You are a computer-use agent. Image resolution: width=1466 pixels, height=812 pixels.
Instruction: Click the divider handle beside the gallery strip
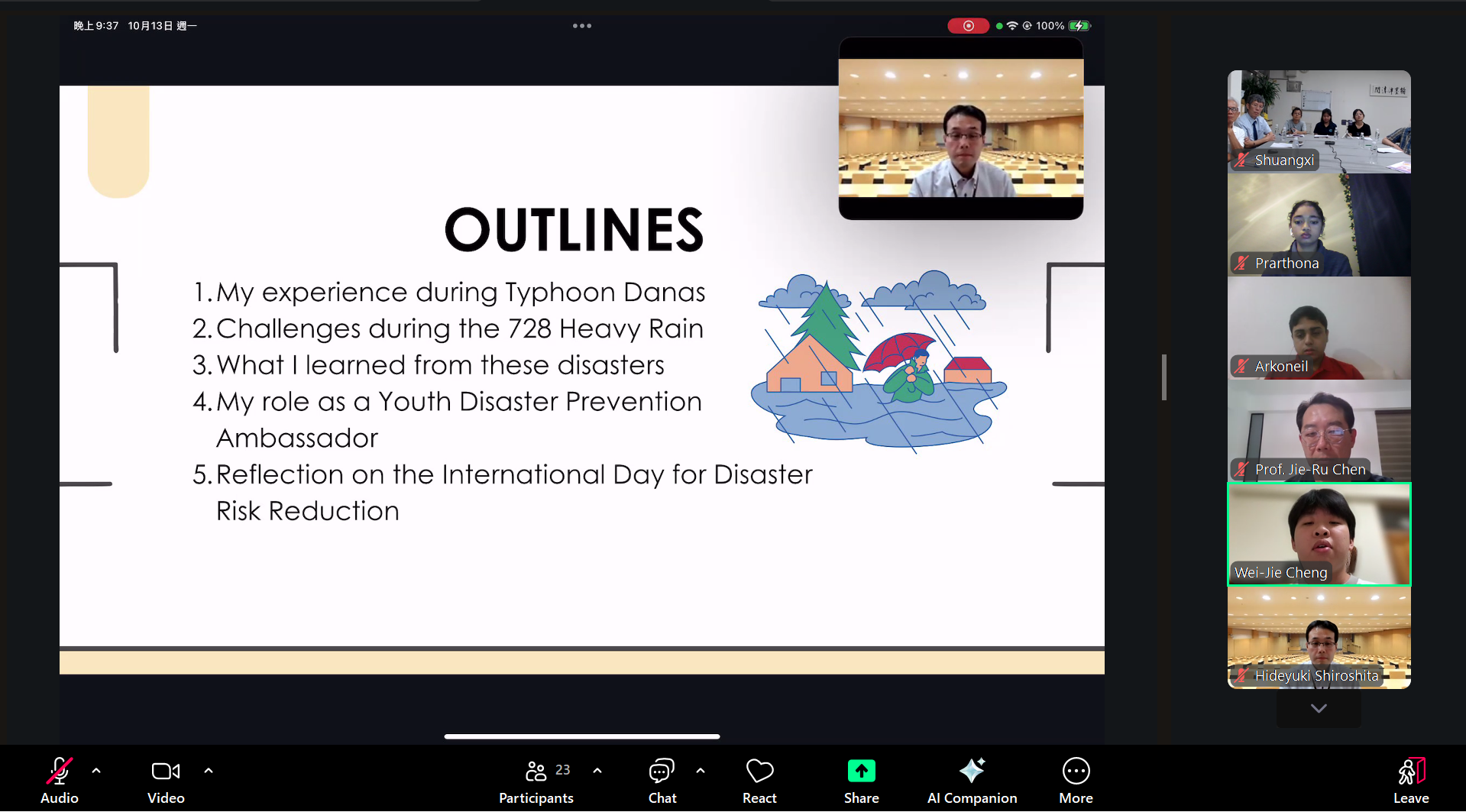pos(1164,377)
